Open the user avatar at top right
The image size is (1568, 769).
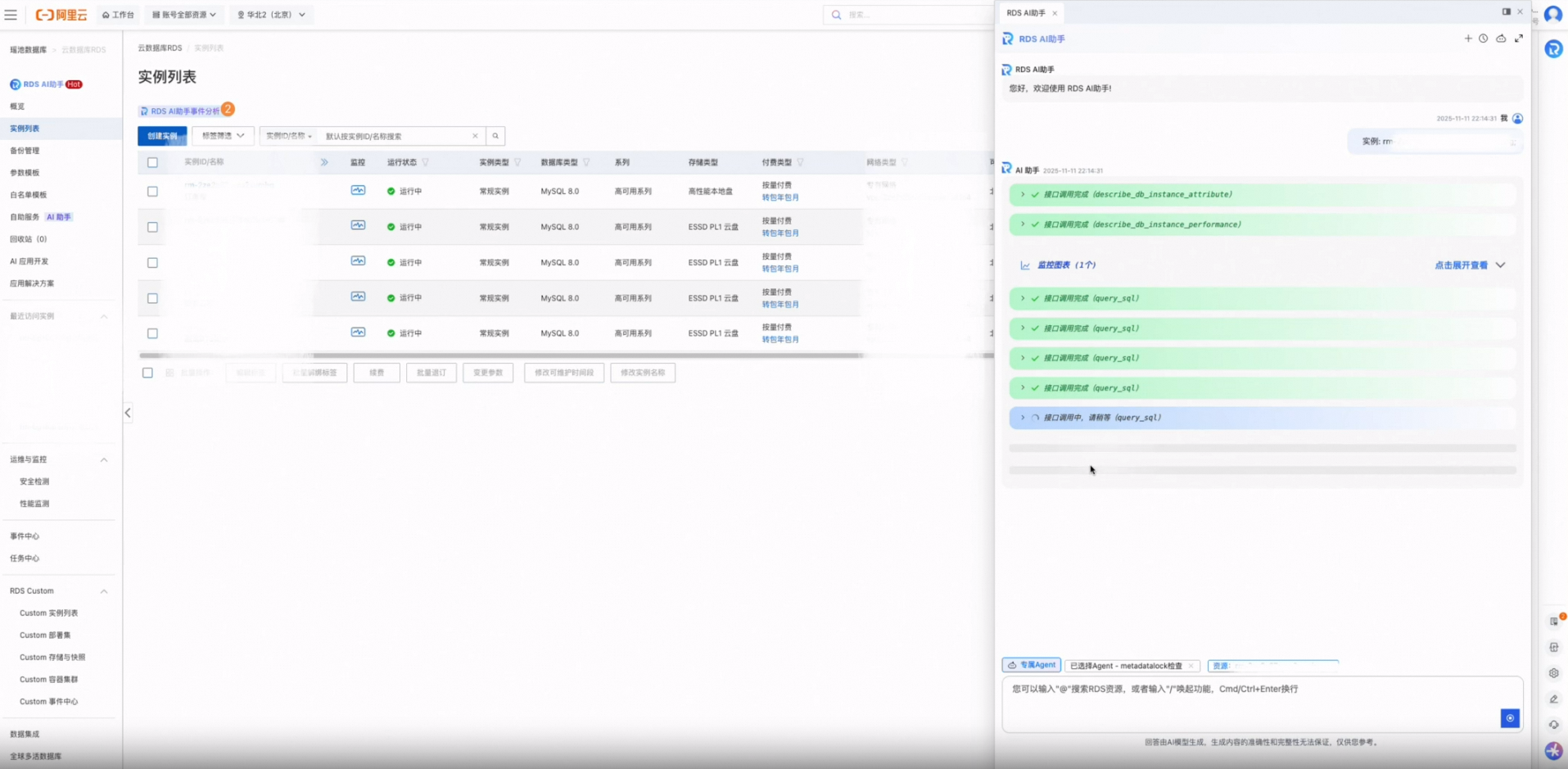coord(1553,15)
